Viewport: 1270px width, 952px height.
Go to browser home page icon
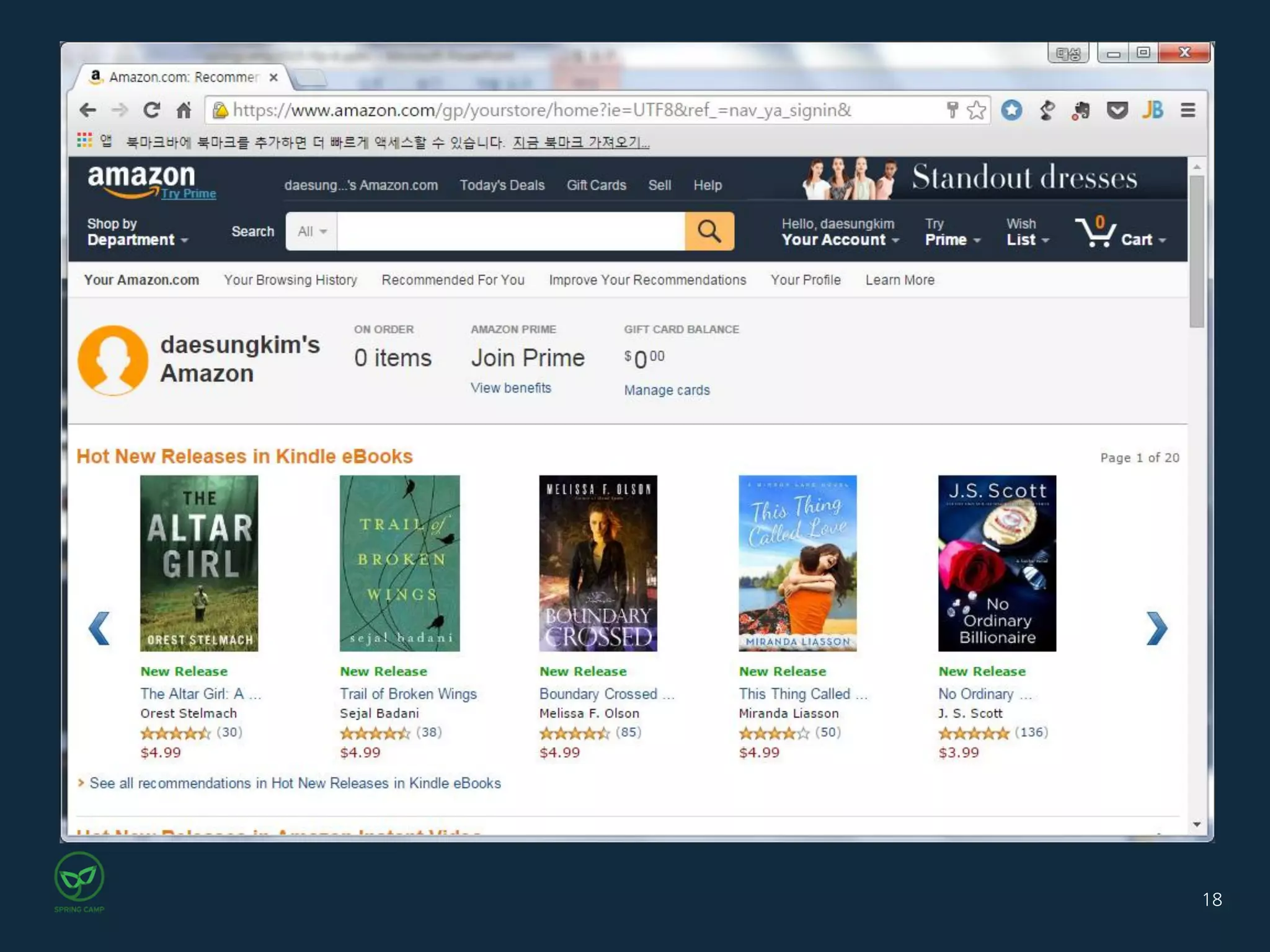click(184, 110)
